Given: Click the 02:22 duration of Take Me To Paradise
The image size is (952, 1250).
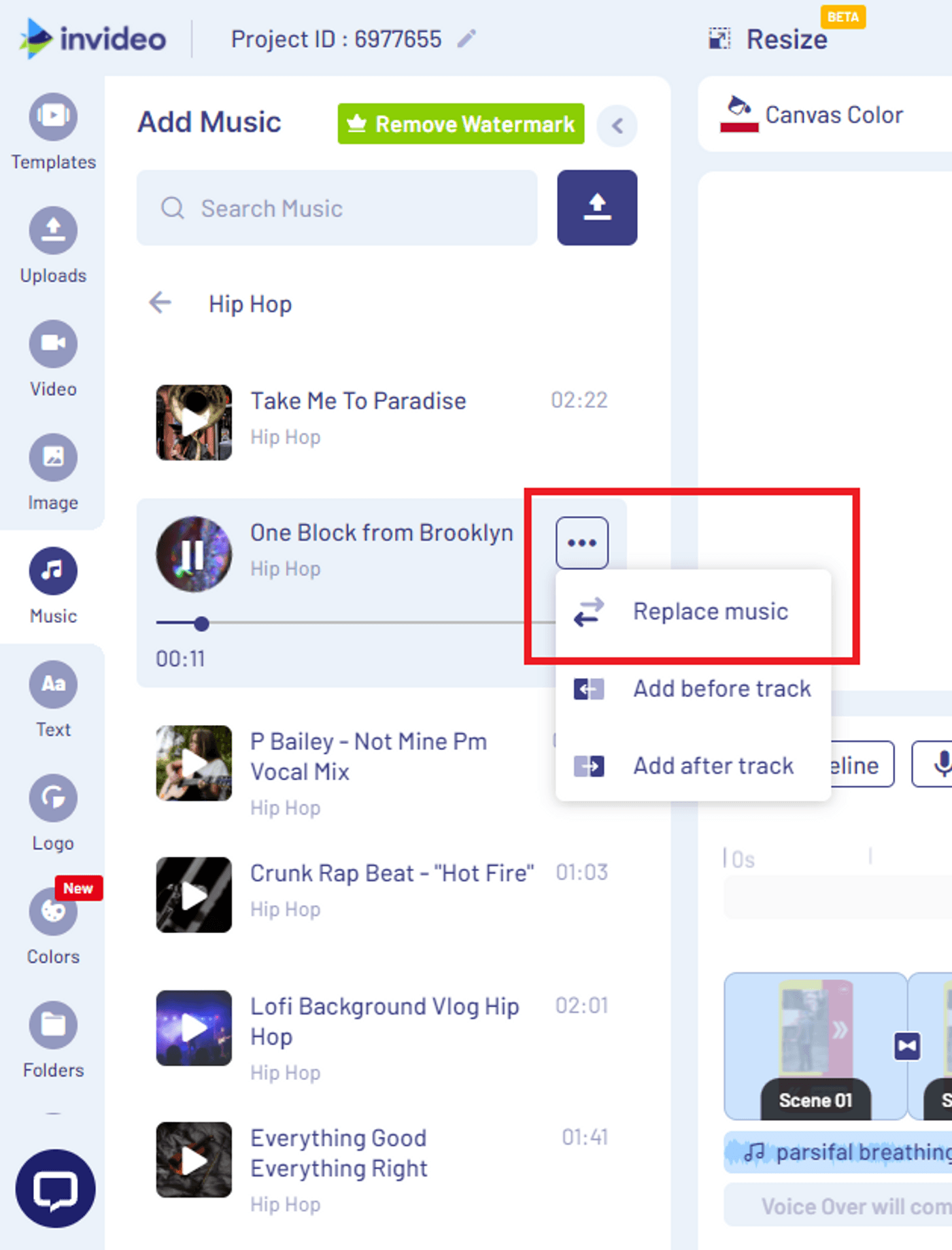Looking at the screenshot, I should point(579,400).
